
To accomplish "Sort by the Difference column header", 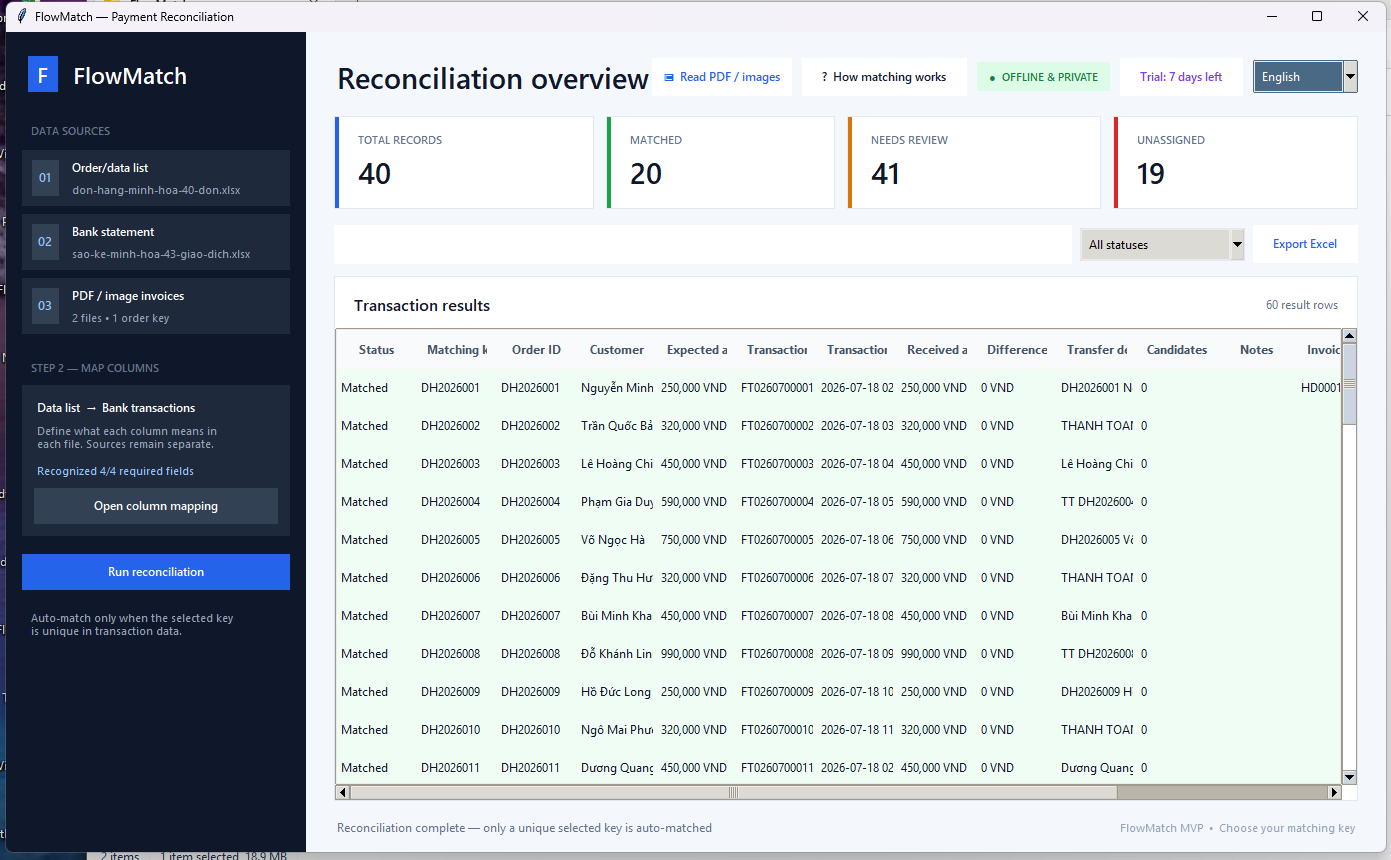I will pyautogui.click(x=1017, y=350).
